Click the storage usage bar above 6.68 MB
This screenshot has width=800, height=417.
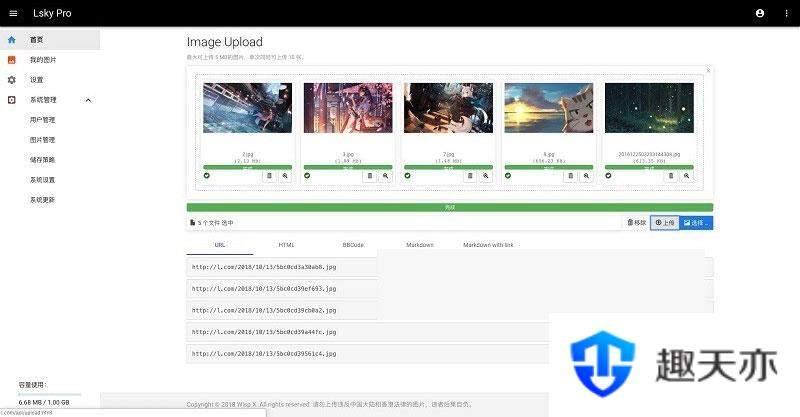coord(49,394)
